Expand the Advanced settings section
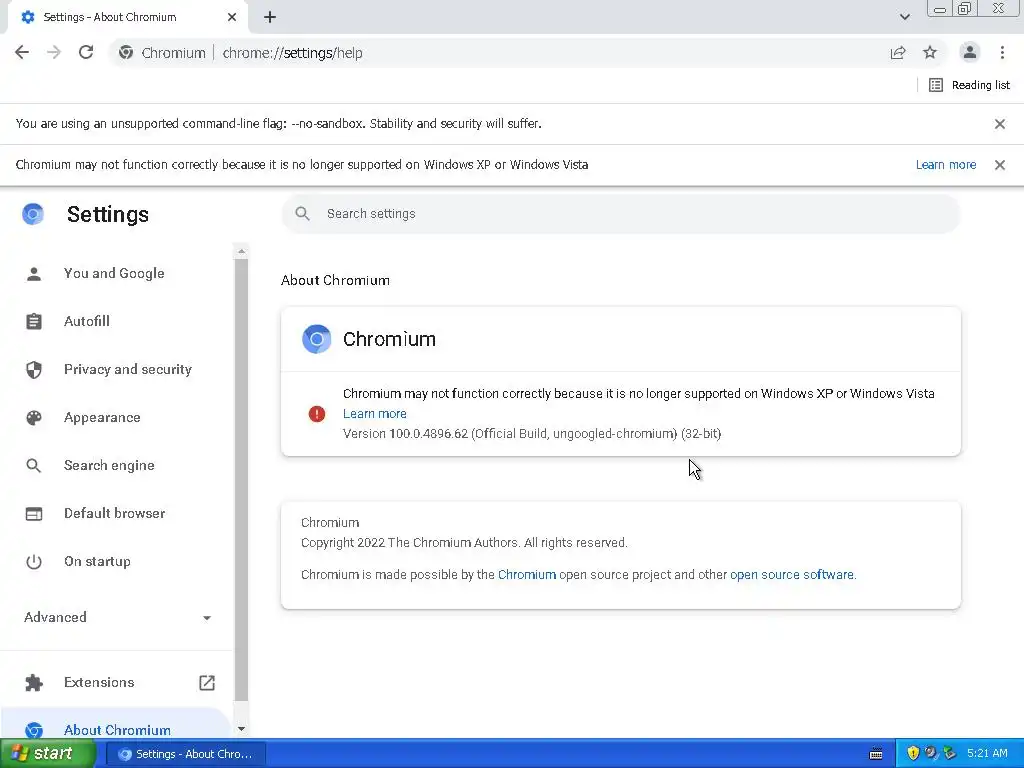Viewport: 1024px width, 768px height. (x=118, y=617)
